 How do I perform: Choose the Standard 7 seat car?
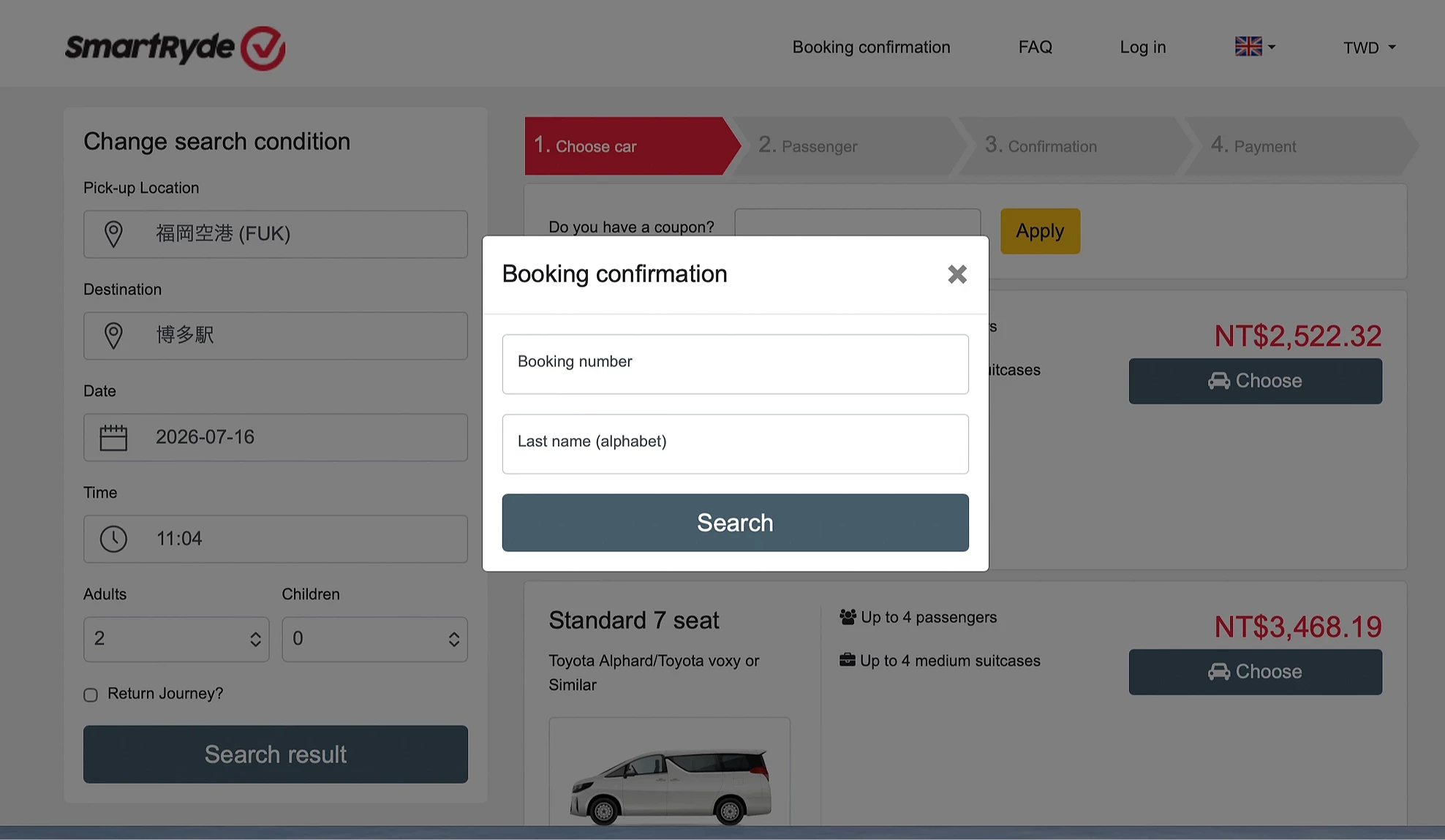[1255, 672]
